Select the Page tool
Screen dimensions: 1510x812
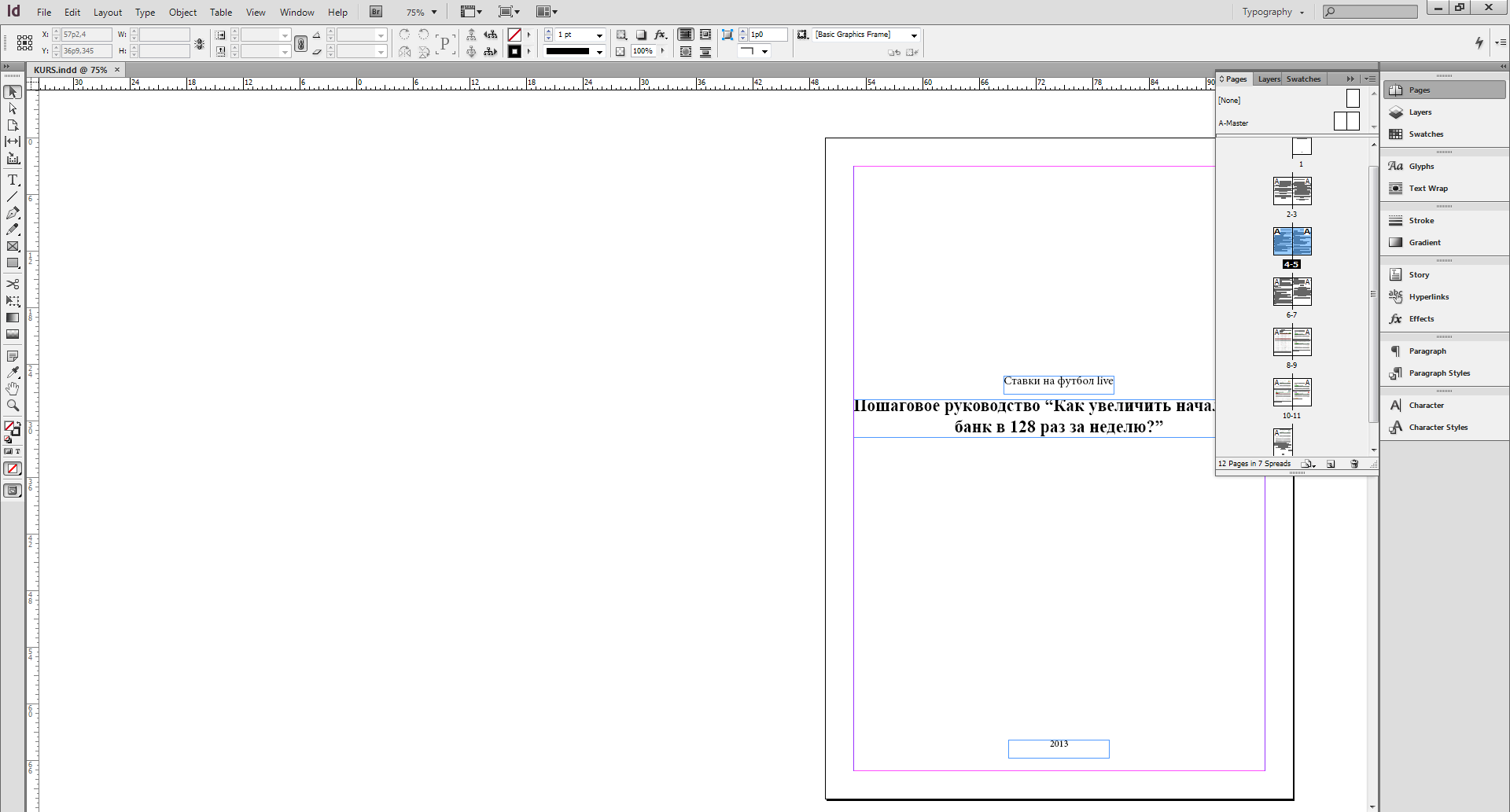click(13, 125)
